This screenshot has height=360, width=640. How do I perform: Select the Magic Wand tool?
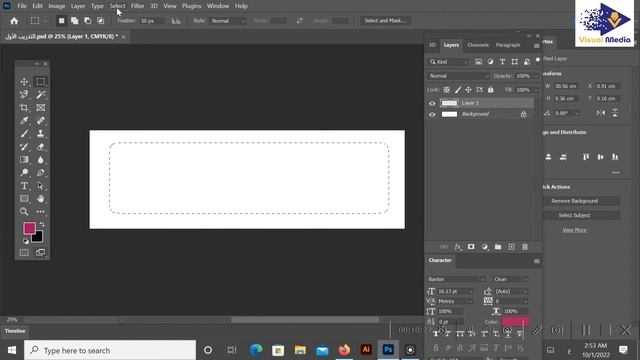pos(40,95)
